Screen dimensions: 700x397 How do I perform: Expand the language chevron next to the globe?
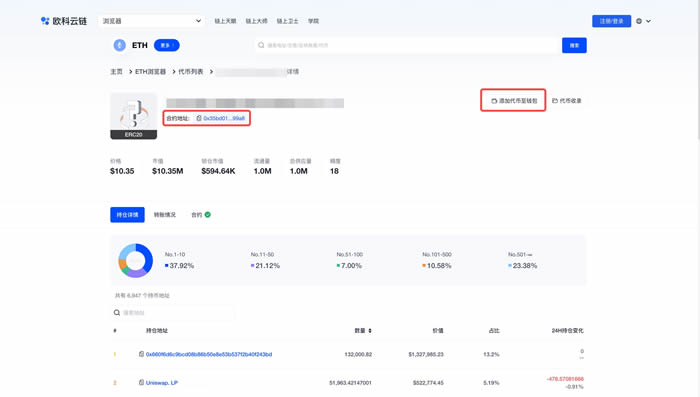pyautogui.click(x=648, y=21)
